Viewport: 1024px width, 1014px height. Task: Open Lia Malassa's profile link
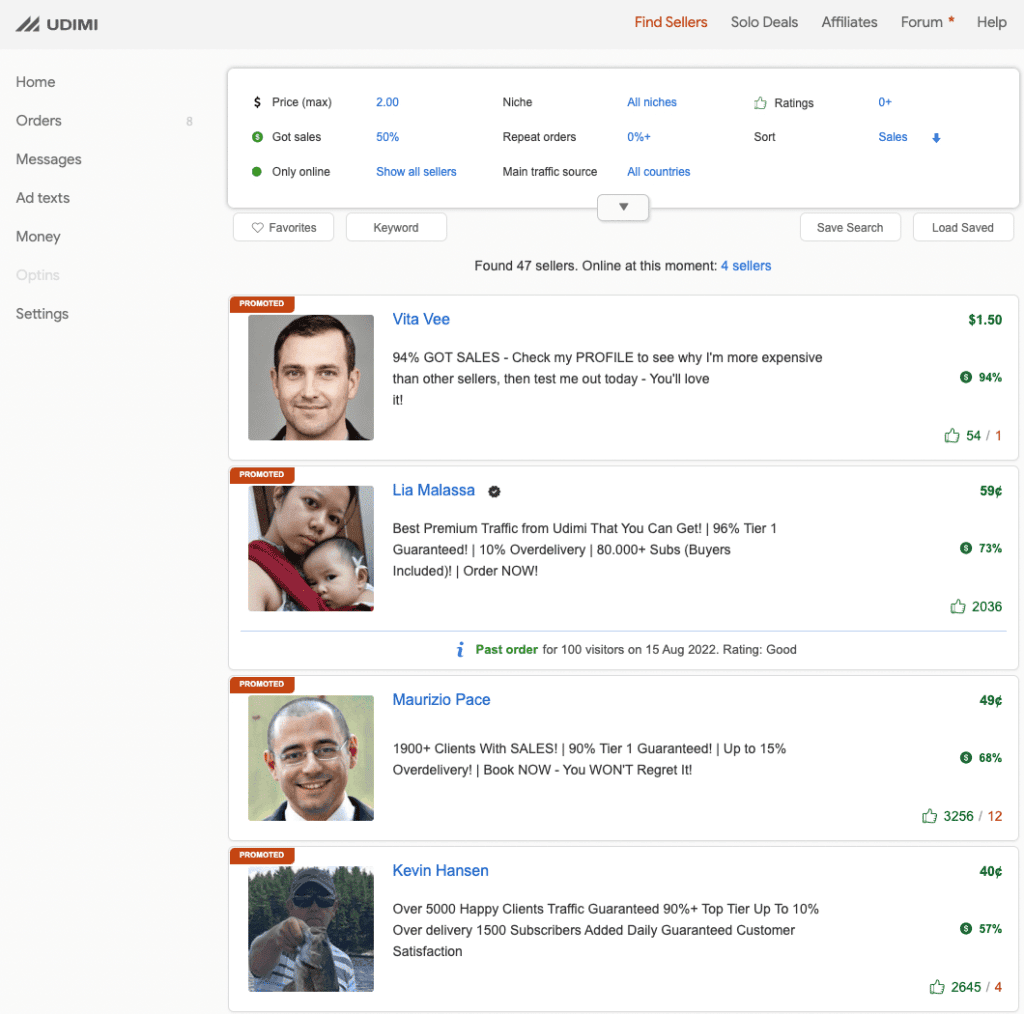[x=434, y=490]
